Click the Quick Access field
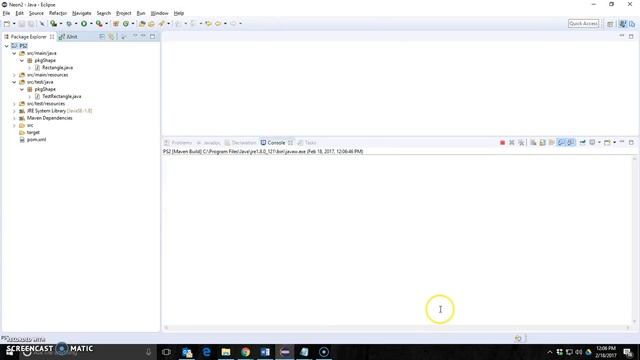The height and width of the screenshot is (360, 640). click(583, 24)
